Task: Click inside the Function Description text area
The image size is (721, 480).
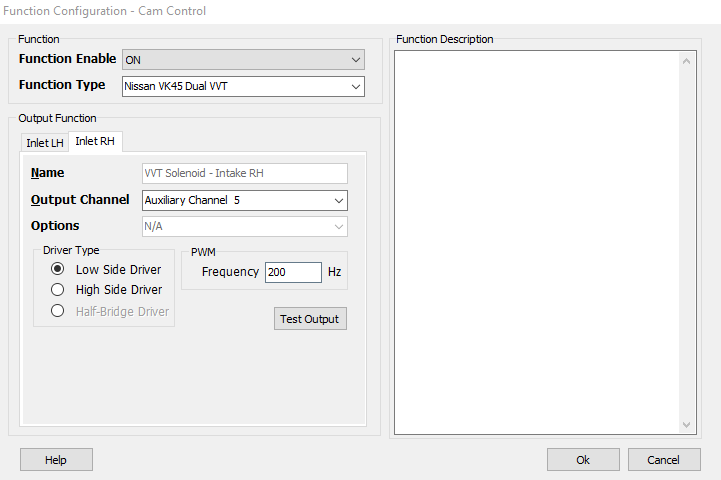Action: [535, 240]
